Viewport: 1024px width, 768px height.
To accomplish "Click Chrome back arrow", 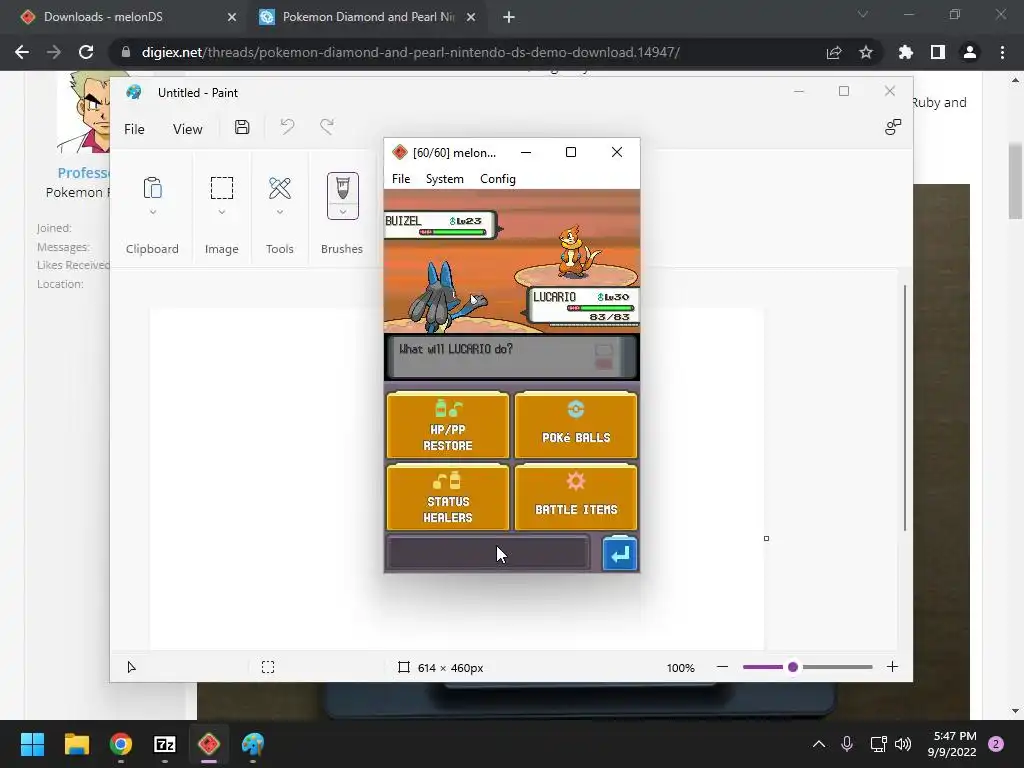I will (x=22, y=52).
